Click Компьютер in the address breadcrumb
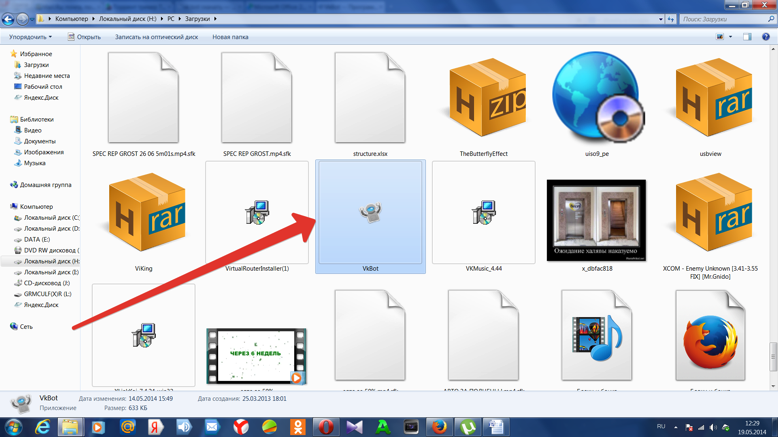This screenshot has height=437, width=778. (71, 19)
